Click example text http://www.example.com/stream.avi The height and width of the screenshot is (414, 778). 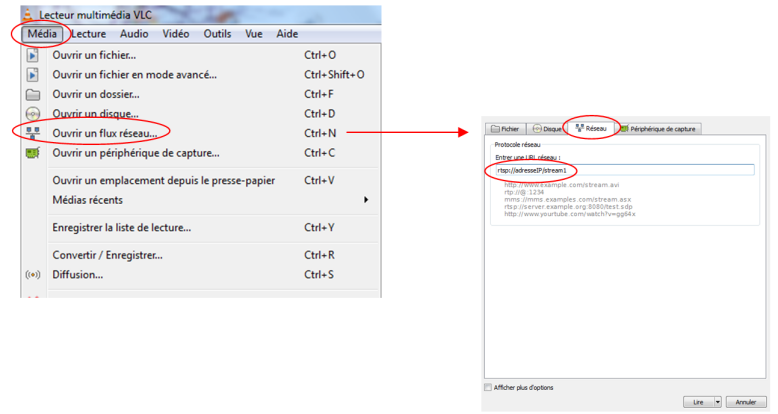pyautogui.click(x=562, y=185)
